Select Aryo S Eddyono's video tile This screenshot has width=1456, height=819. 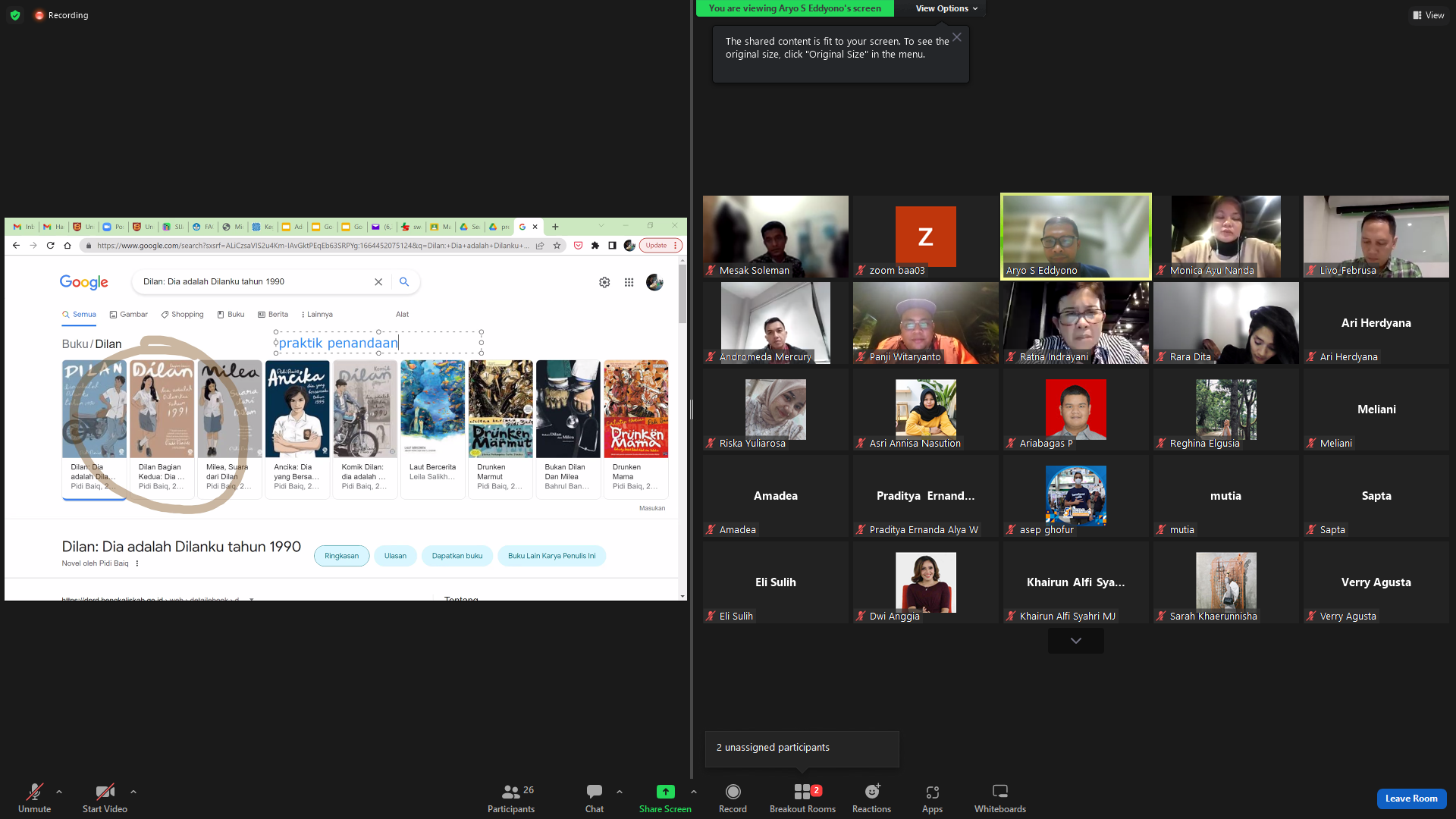[1075, 237]
